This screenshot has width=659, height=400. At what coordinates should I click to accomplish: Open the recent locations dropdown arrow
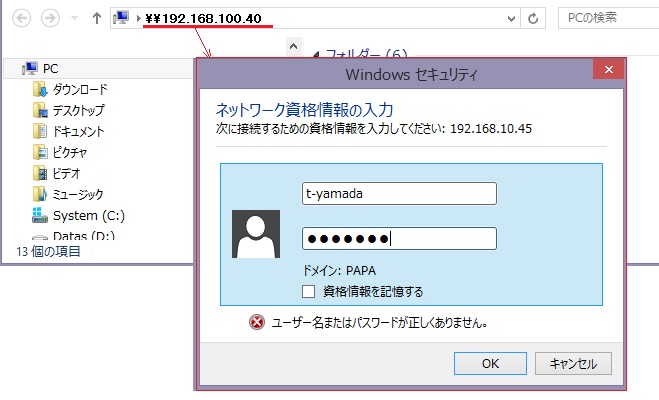[74, 18]
